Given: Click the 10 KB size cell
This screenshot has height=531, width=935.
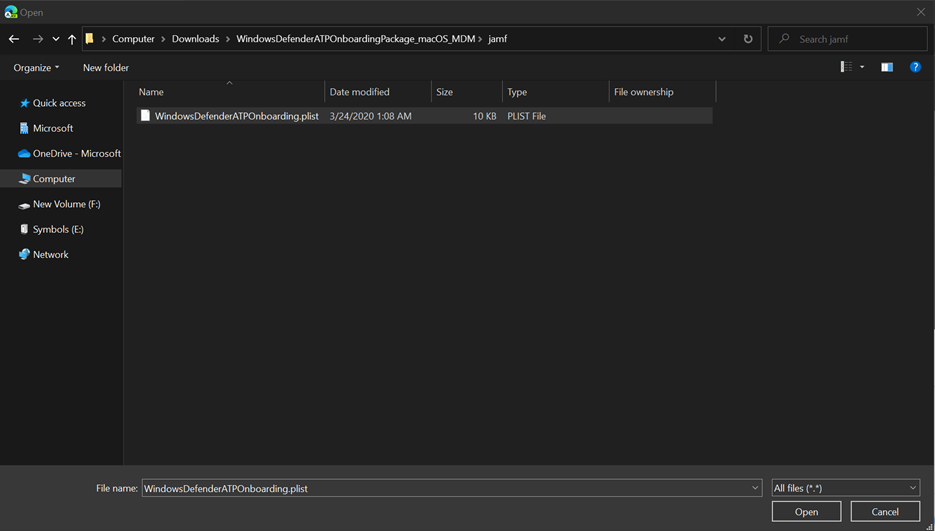Looking at the screenshot, I should 484,116.
